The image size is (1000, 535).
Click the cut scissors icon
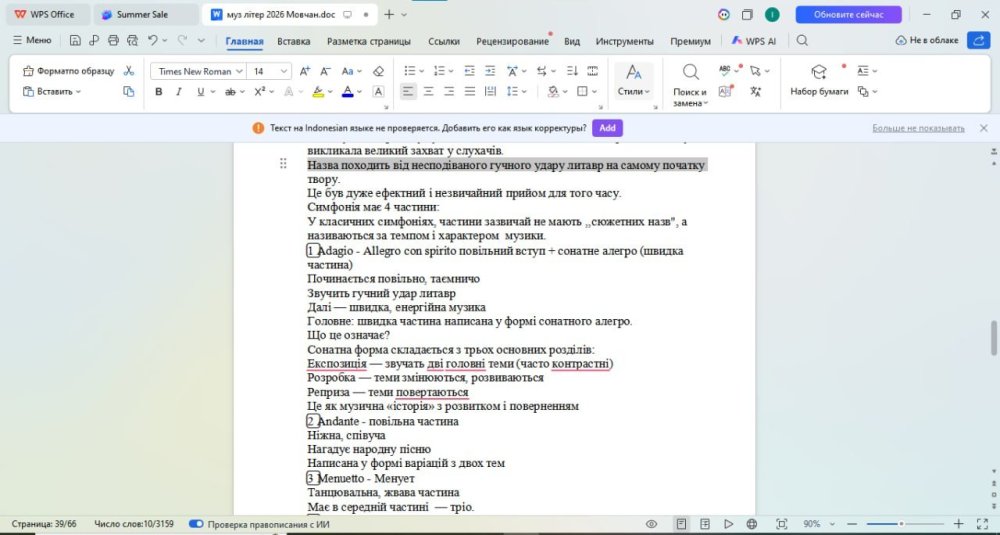tap(129, 71)
